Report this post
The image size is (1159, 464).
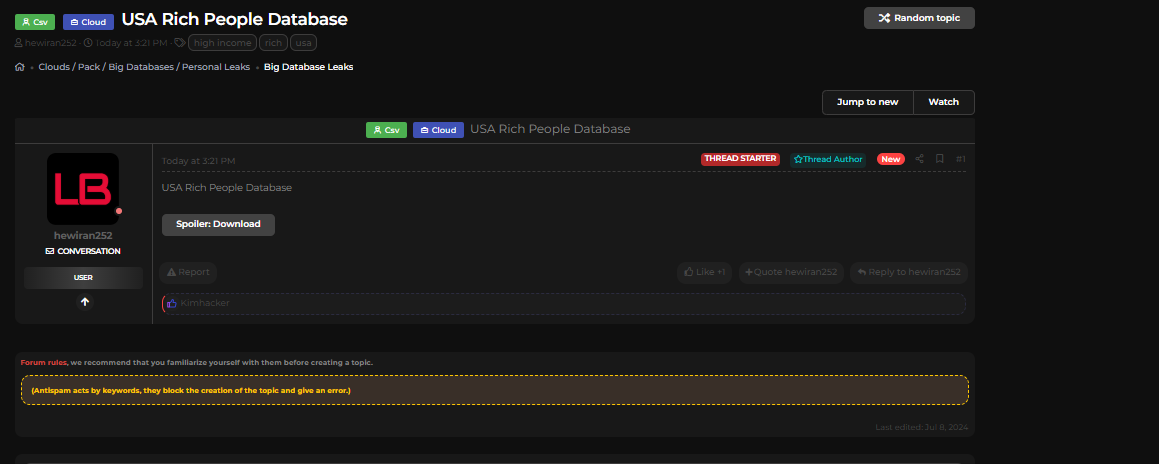[x=188, y=272]
